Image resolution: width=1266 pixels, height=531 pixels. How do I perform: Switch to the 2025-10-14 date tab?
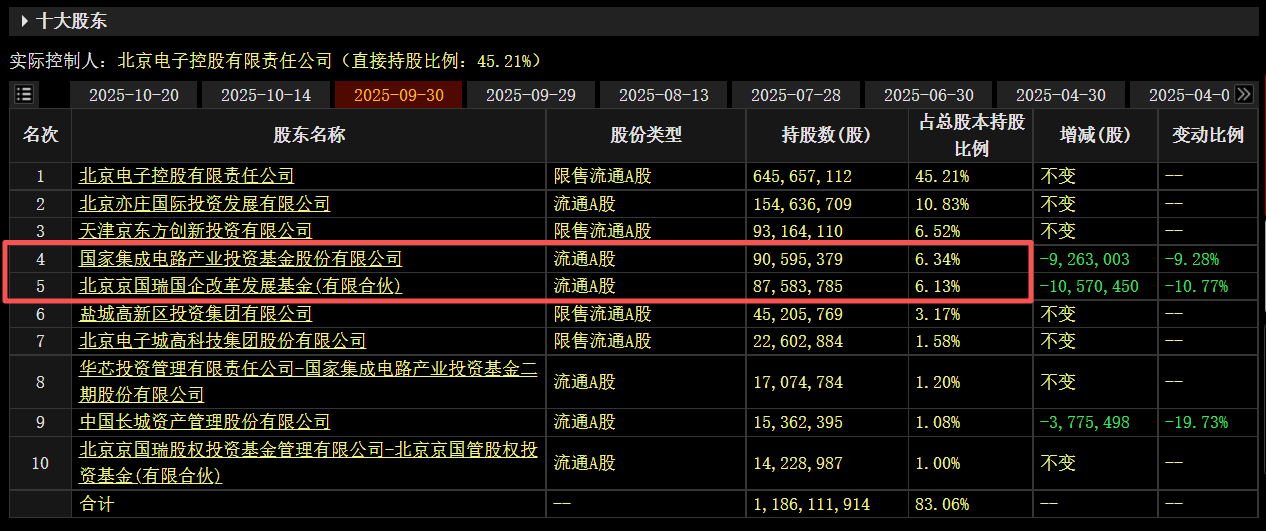click(266, 95)
